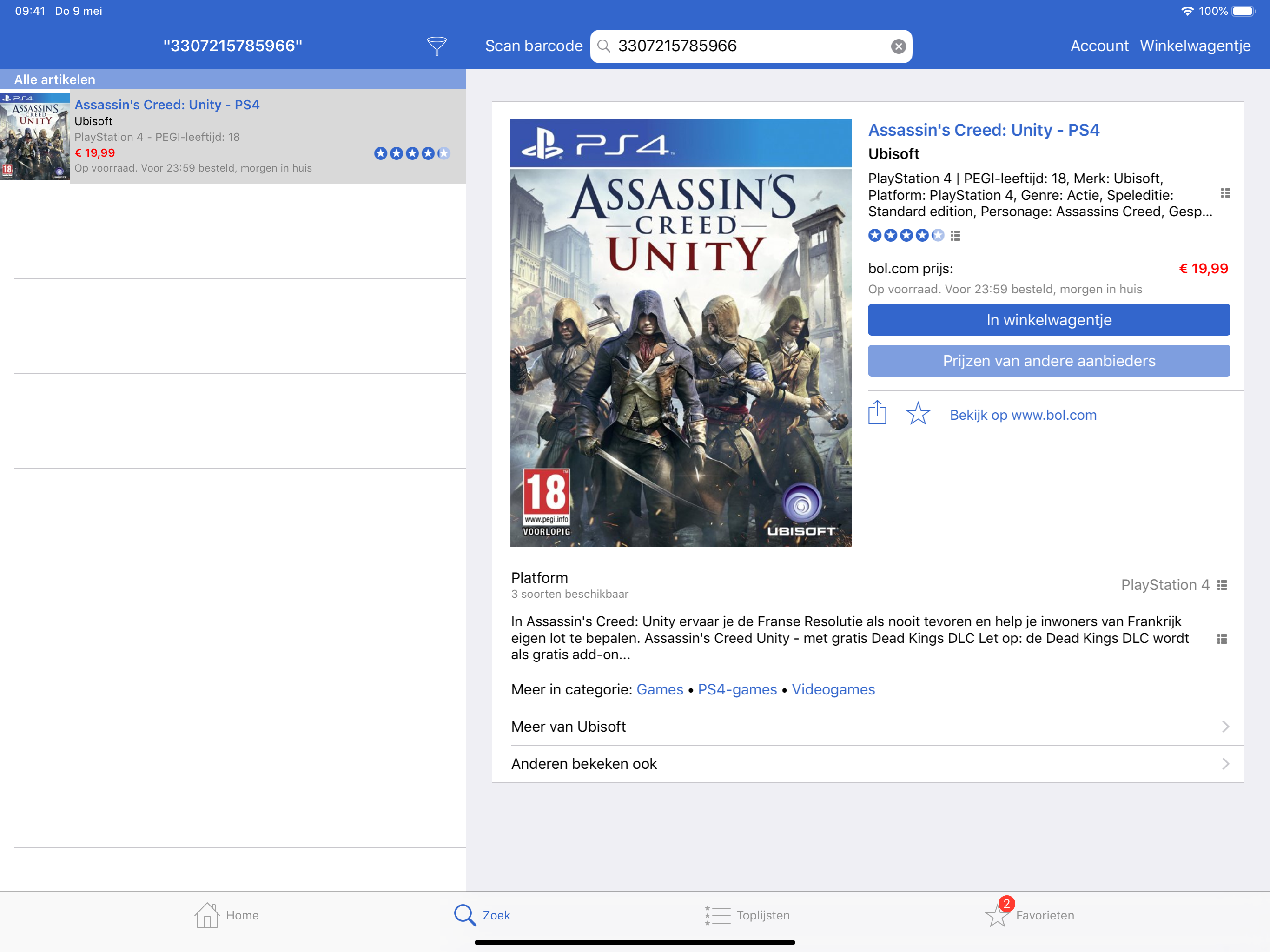Screen dimensions: 1270x952
Task: Tap the battery status icon
Action: tap(1244, 11)
